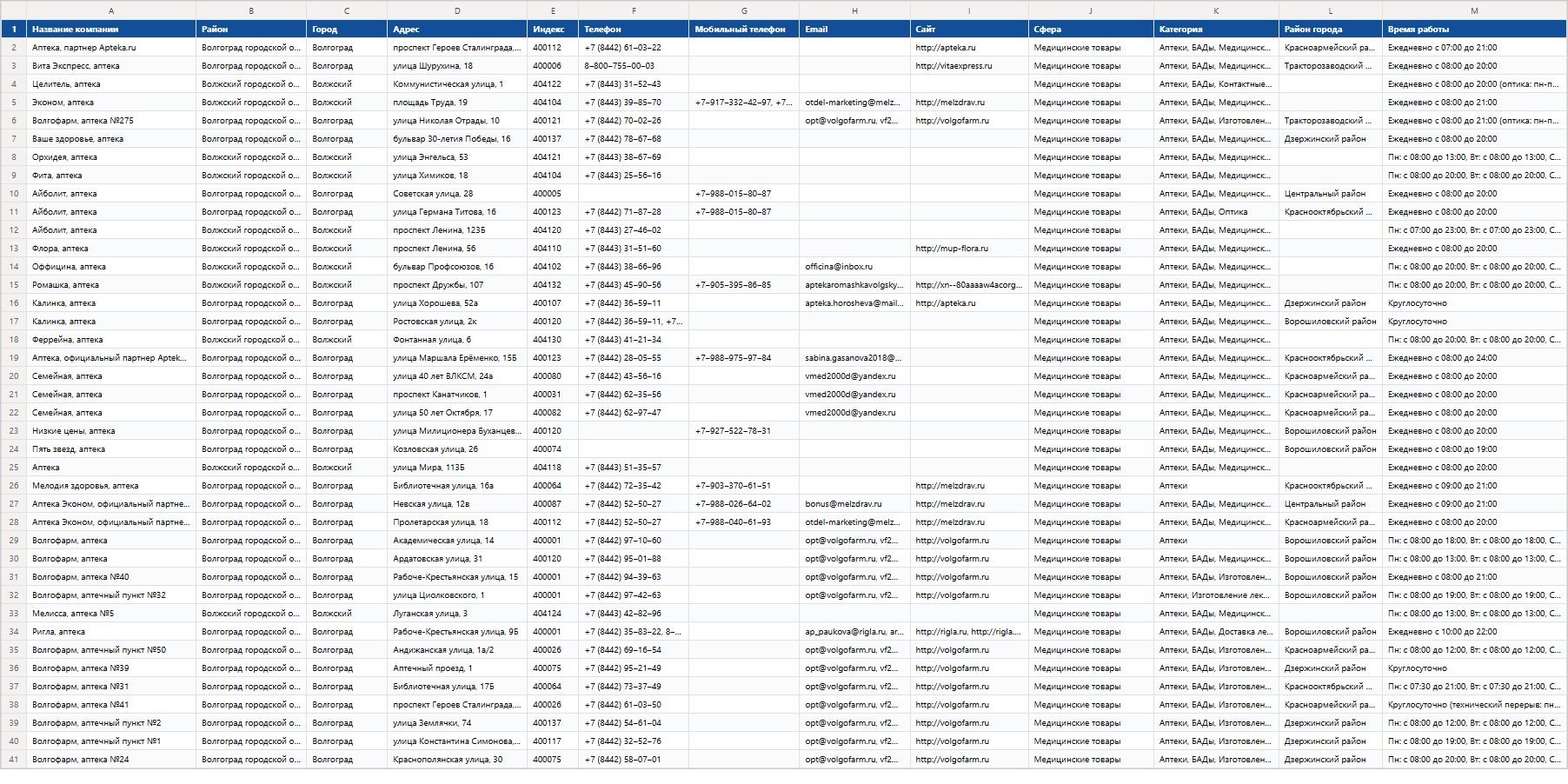Click the 'Мелодия здоровья, аптека' cell
Image resolution: width=1568 pixels, height=784 pixels.
[x=111, y=486]
